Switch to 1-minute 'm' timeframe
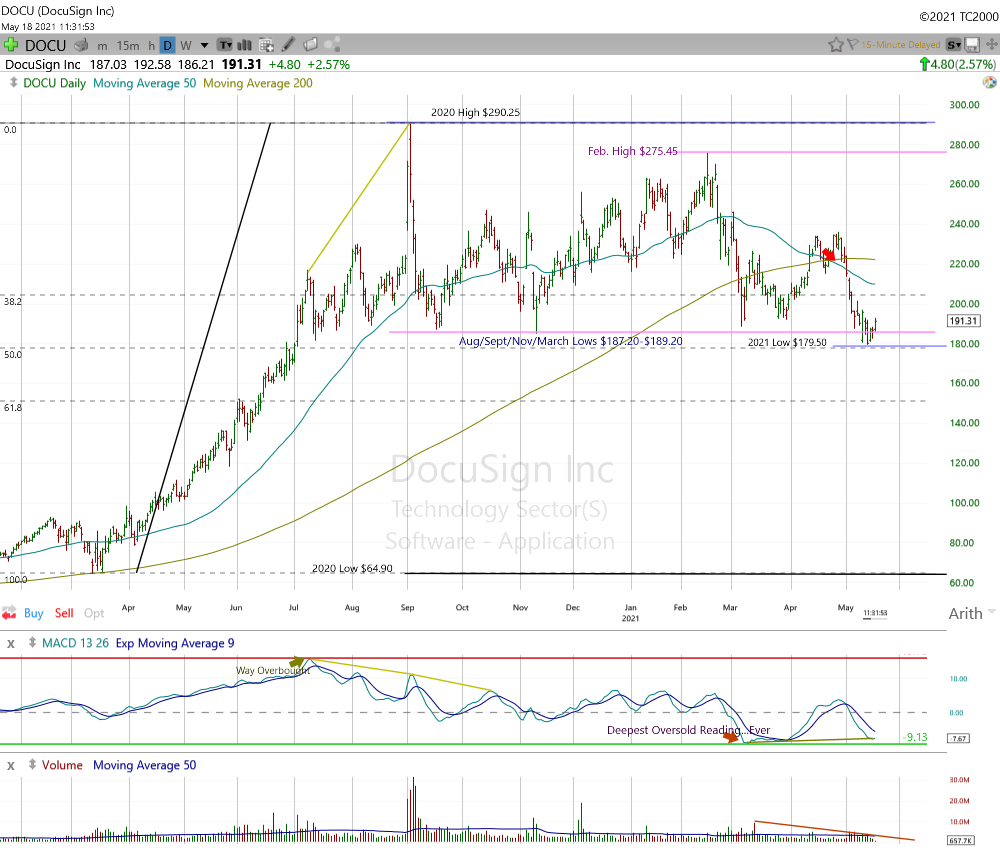 click(102, 45)
